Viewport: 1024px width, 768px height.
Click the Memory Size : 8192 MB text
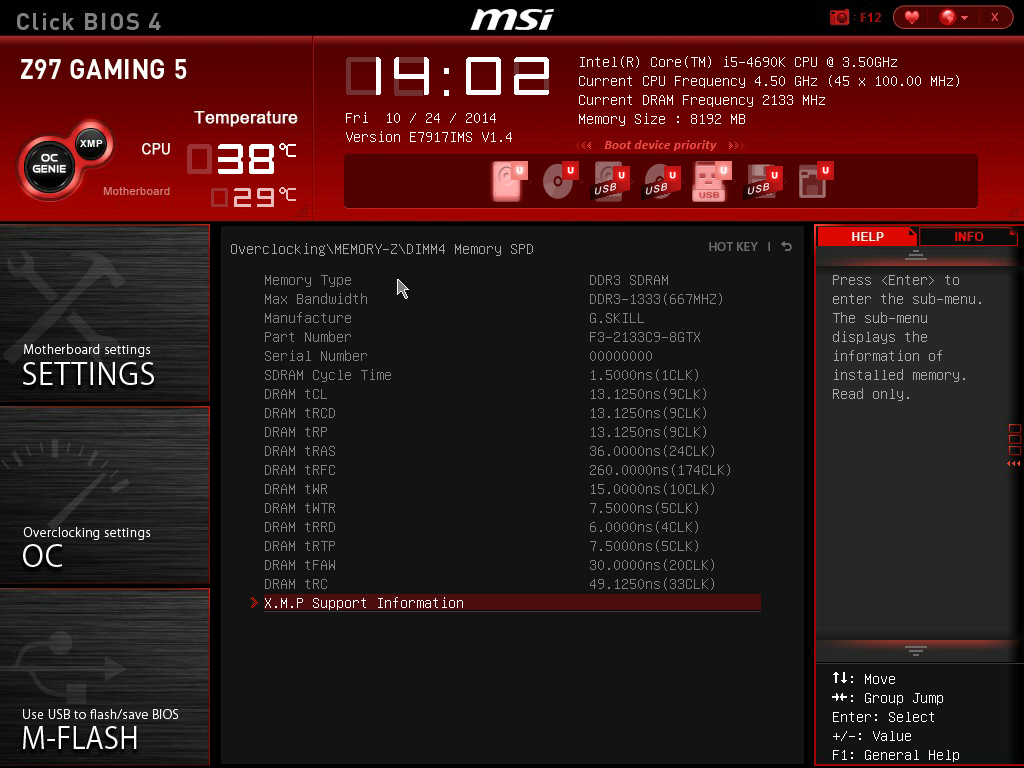tap(662, 119)
